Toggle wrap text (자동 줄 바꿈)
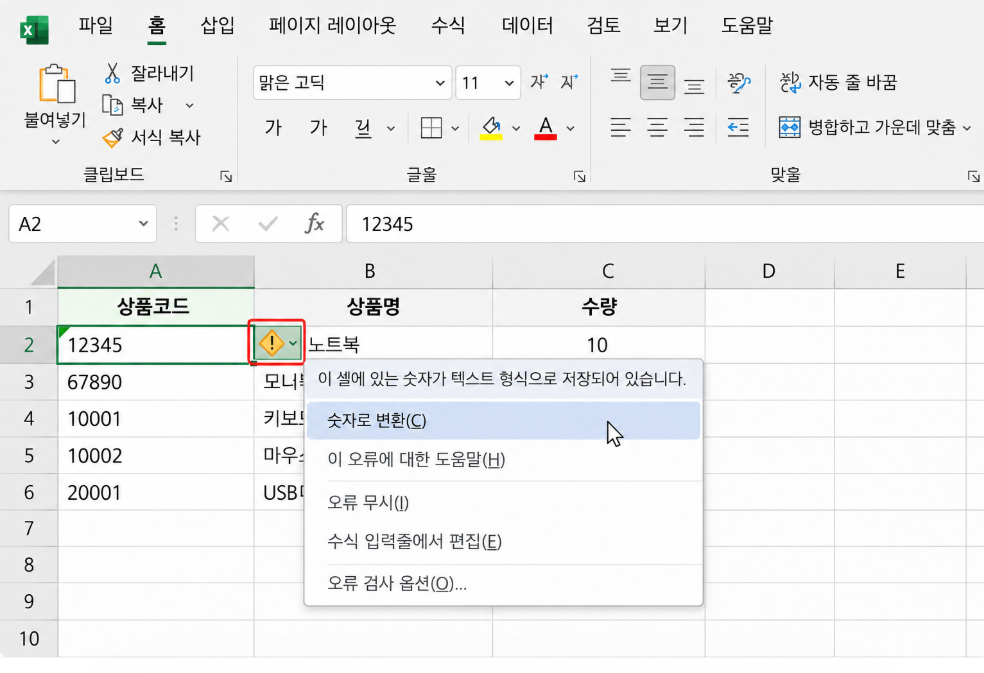This screenshot has height=673, width=984. pos(838,82)
